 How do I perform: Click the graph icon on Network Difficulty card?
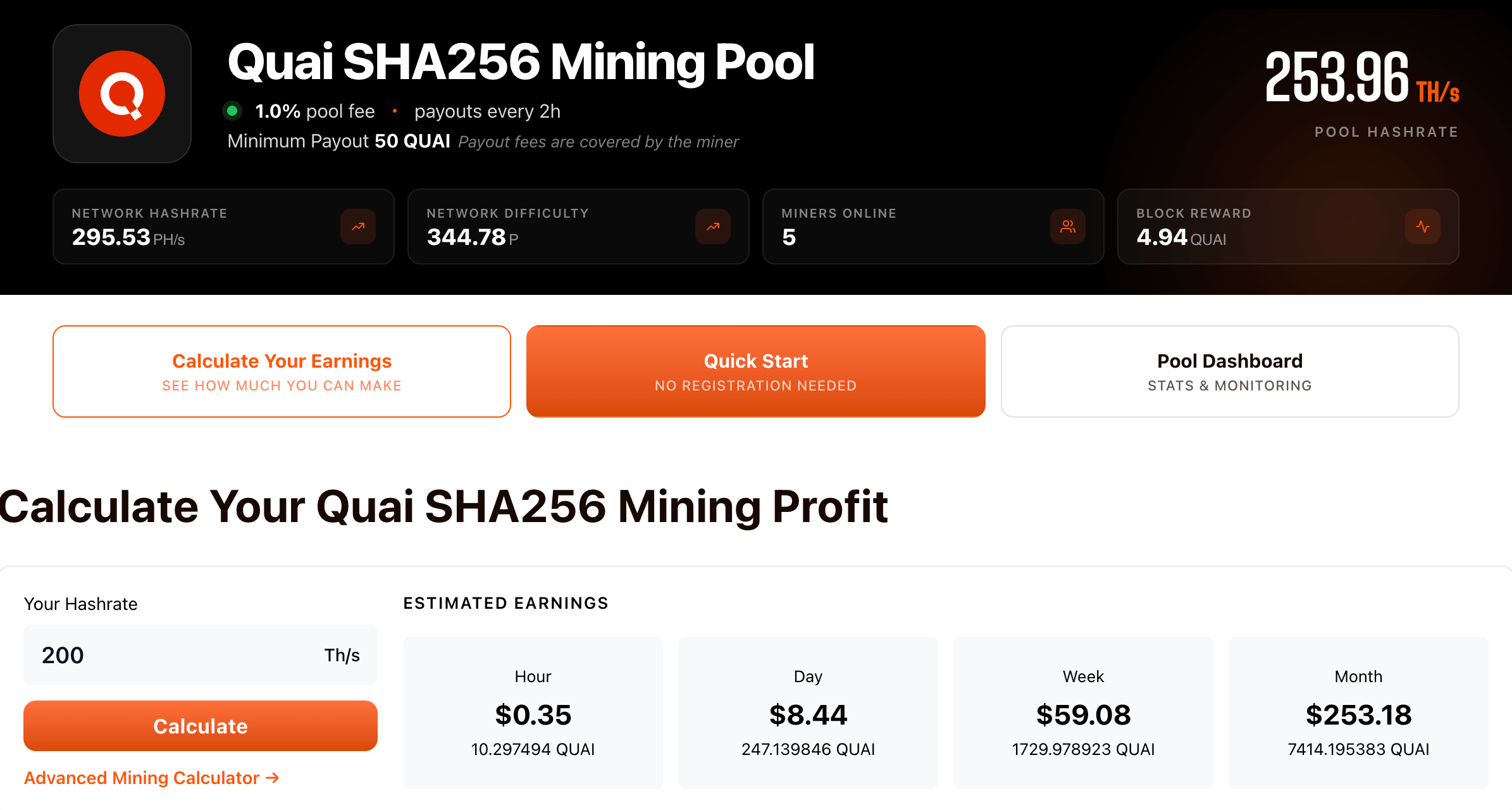click(x=712, y=227)
